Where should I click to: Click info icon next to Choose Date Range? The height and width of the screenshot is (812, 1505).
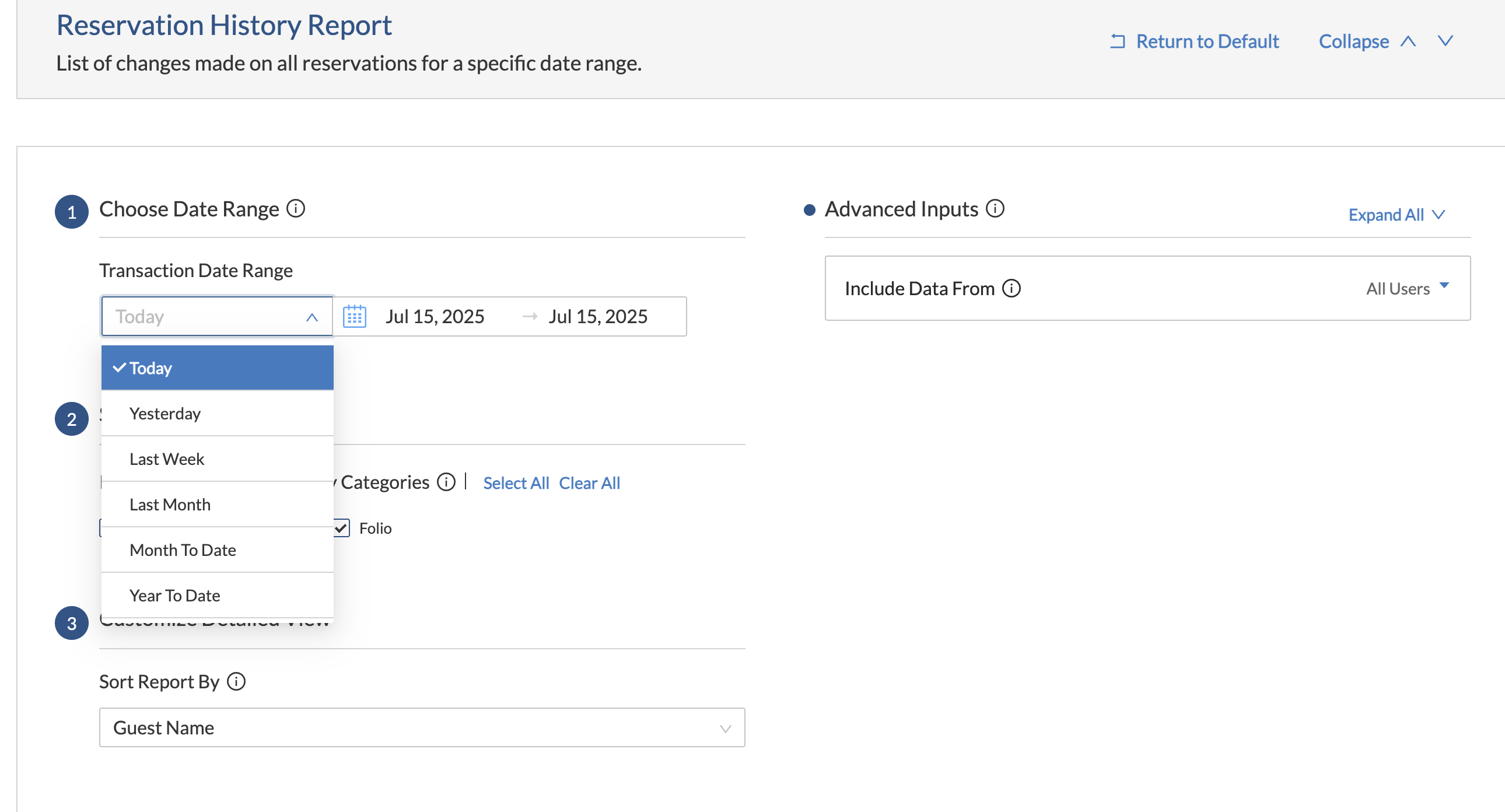coord(296,209)
